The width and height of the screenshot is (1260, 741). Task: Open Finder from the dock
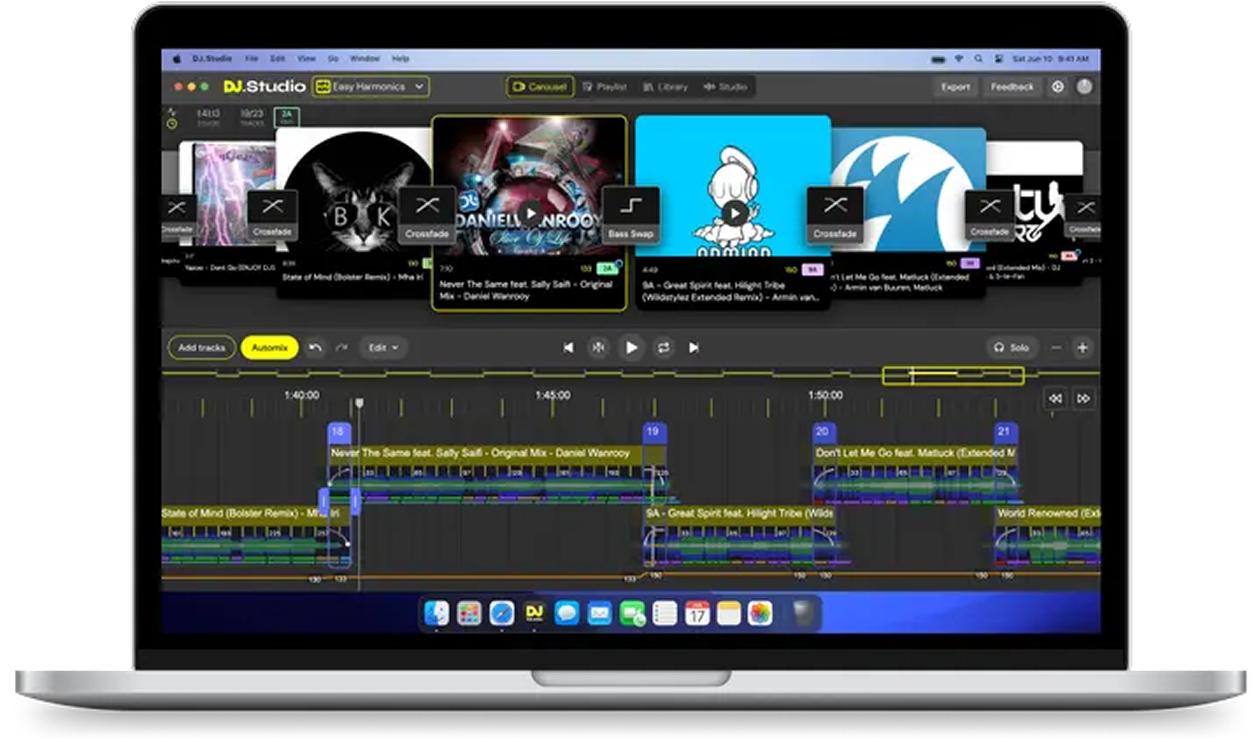pyautogui.click(x=437, y=613)
